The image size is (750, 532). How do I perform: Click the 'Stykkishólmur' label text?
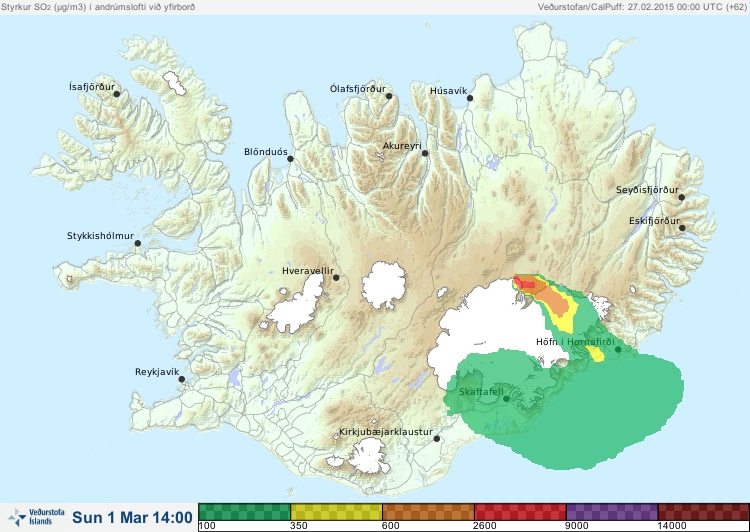(100, 236)
